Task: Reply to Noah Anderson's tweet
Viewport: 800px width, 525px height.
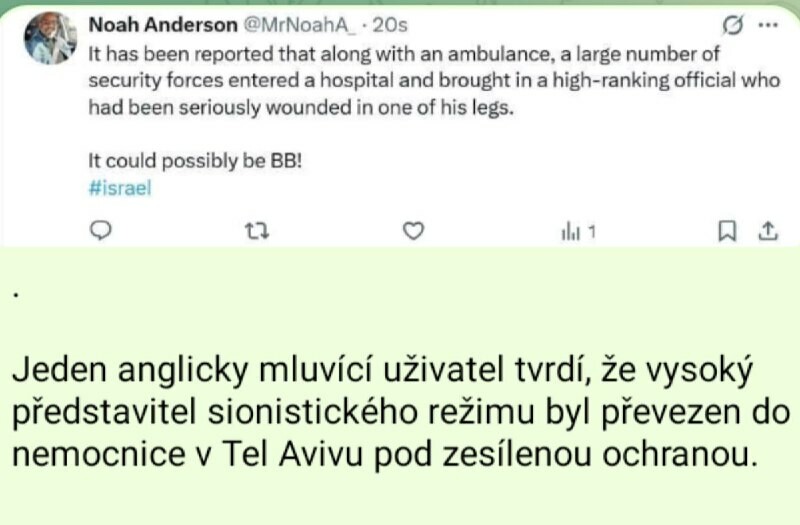Action: point(100,232)
